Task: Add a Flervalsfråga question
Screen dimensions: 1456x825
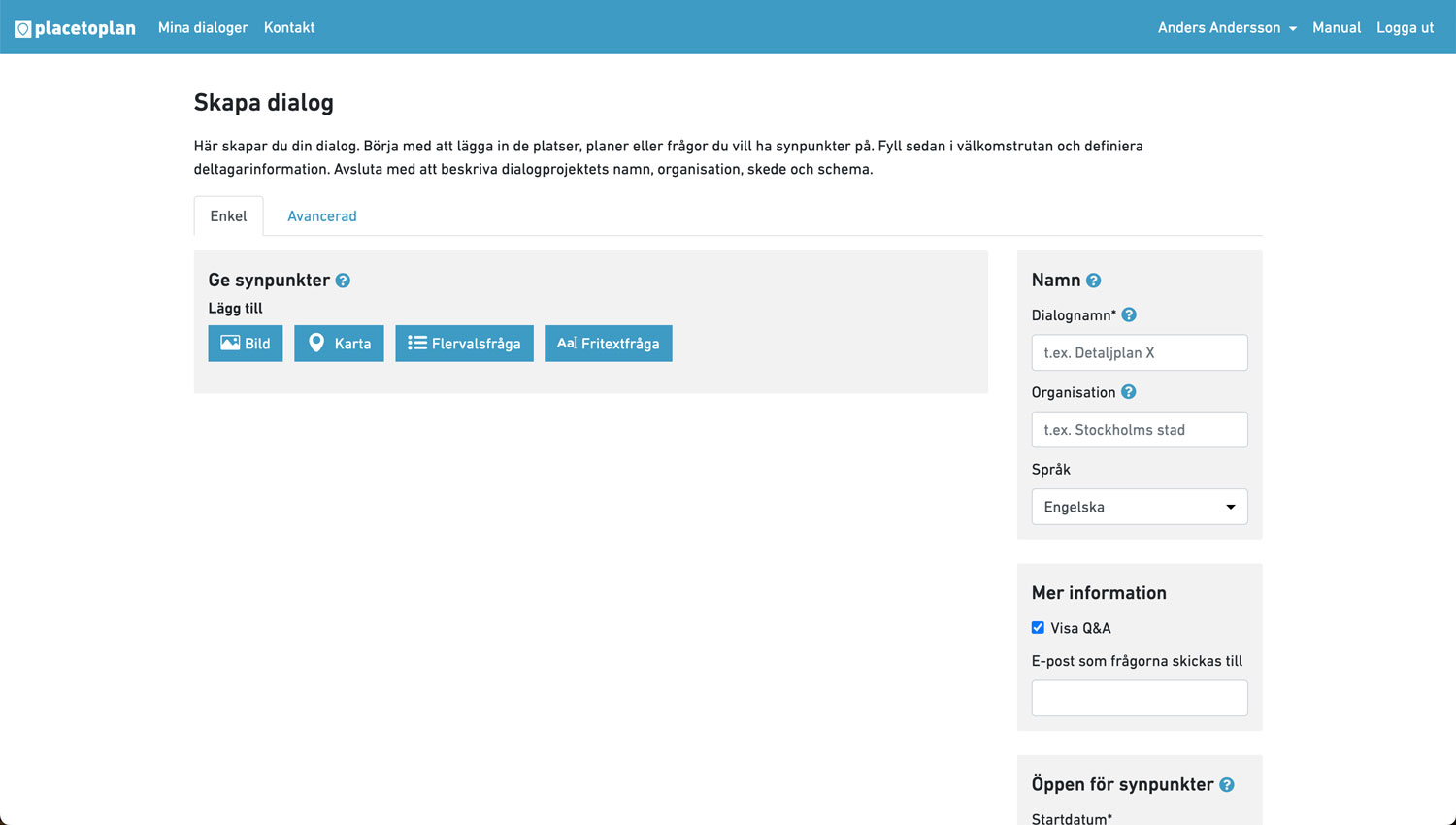Action: pyautogui.click(x=464, y=344)
